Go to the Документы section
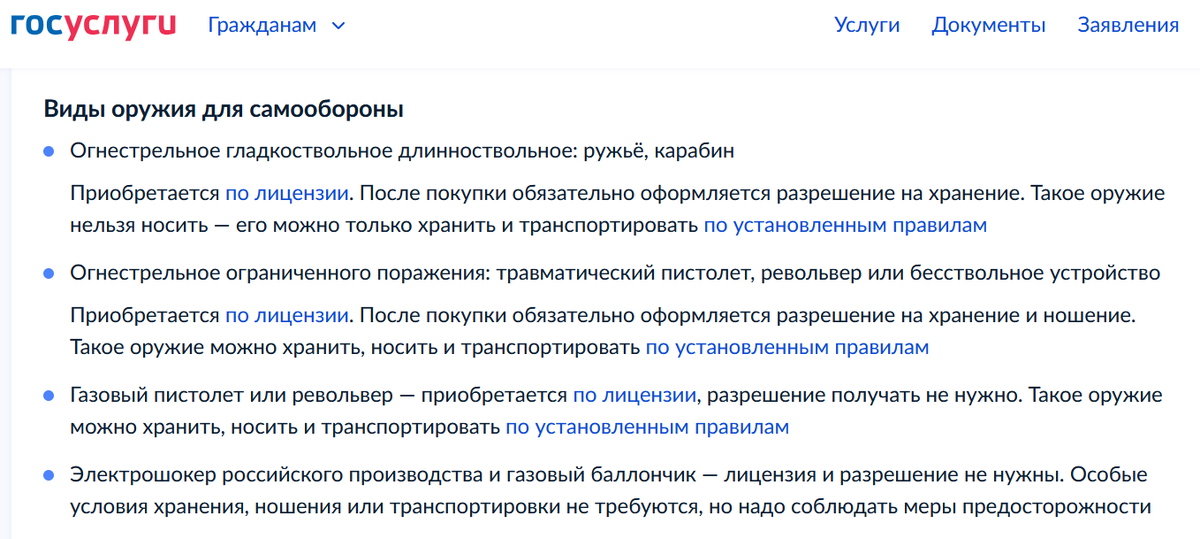This screenshot has width=1200, height=539. 988,26
